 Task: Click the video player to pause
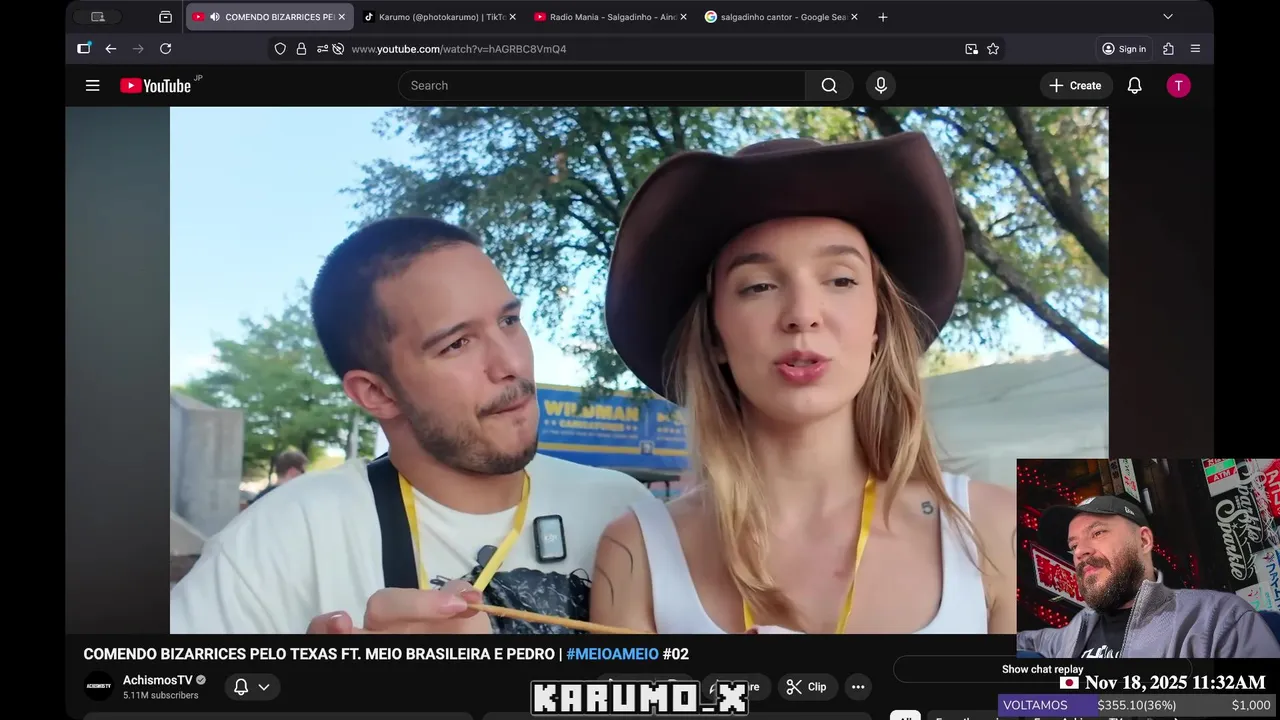click(639, 370)
